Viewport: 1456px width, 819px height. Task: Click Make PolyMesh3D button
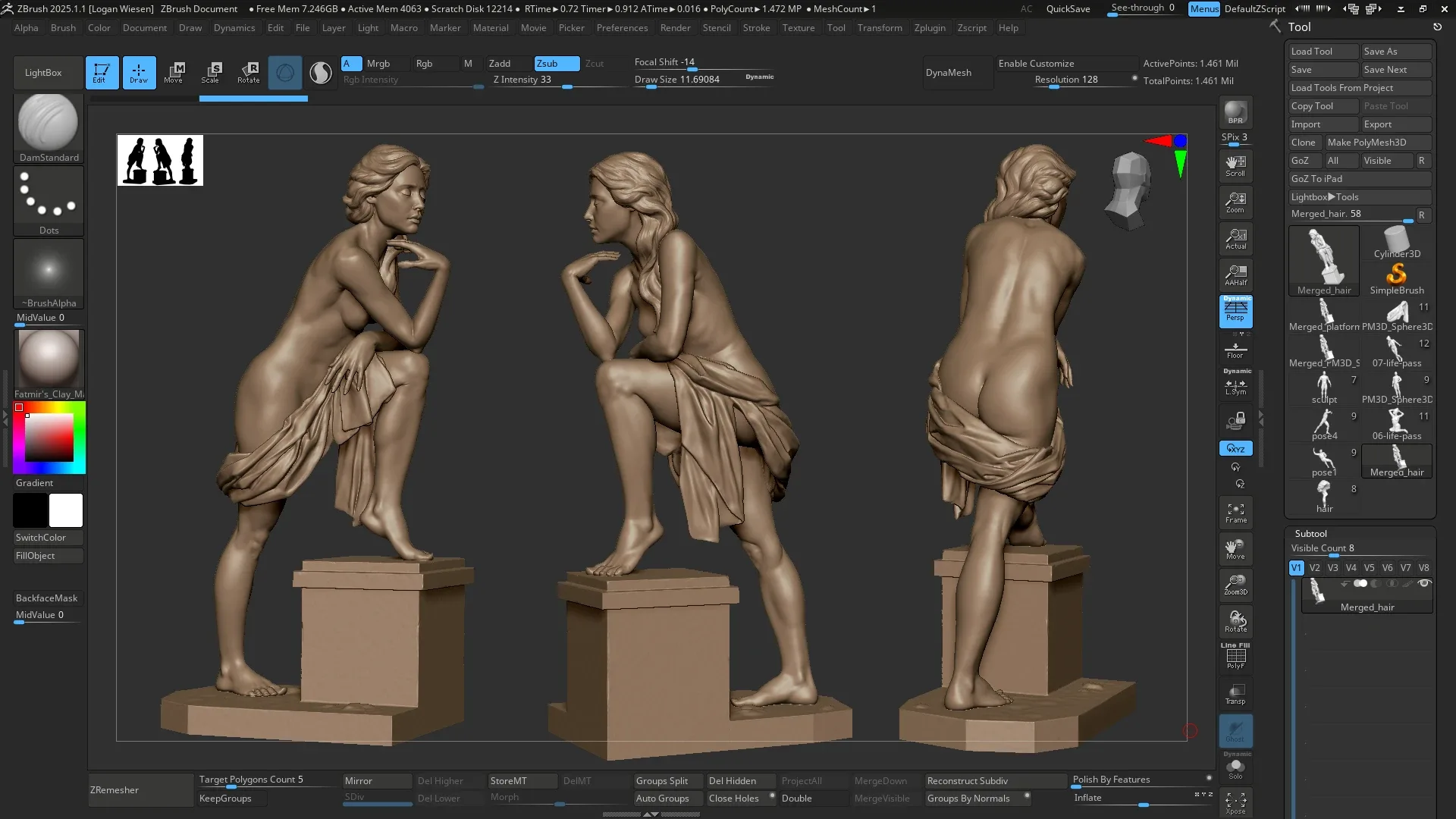tap(1378, 143)
